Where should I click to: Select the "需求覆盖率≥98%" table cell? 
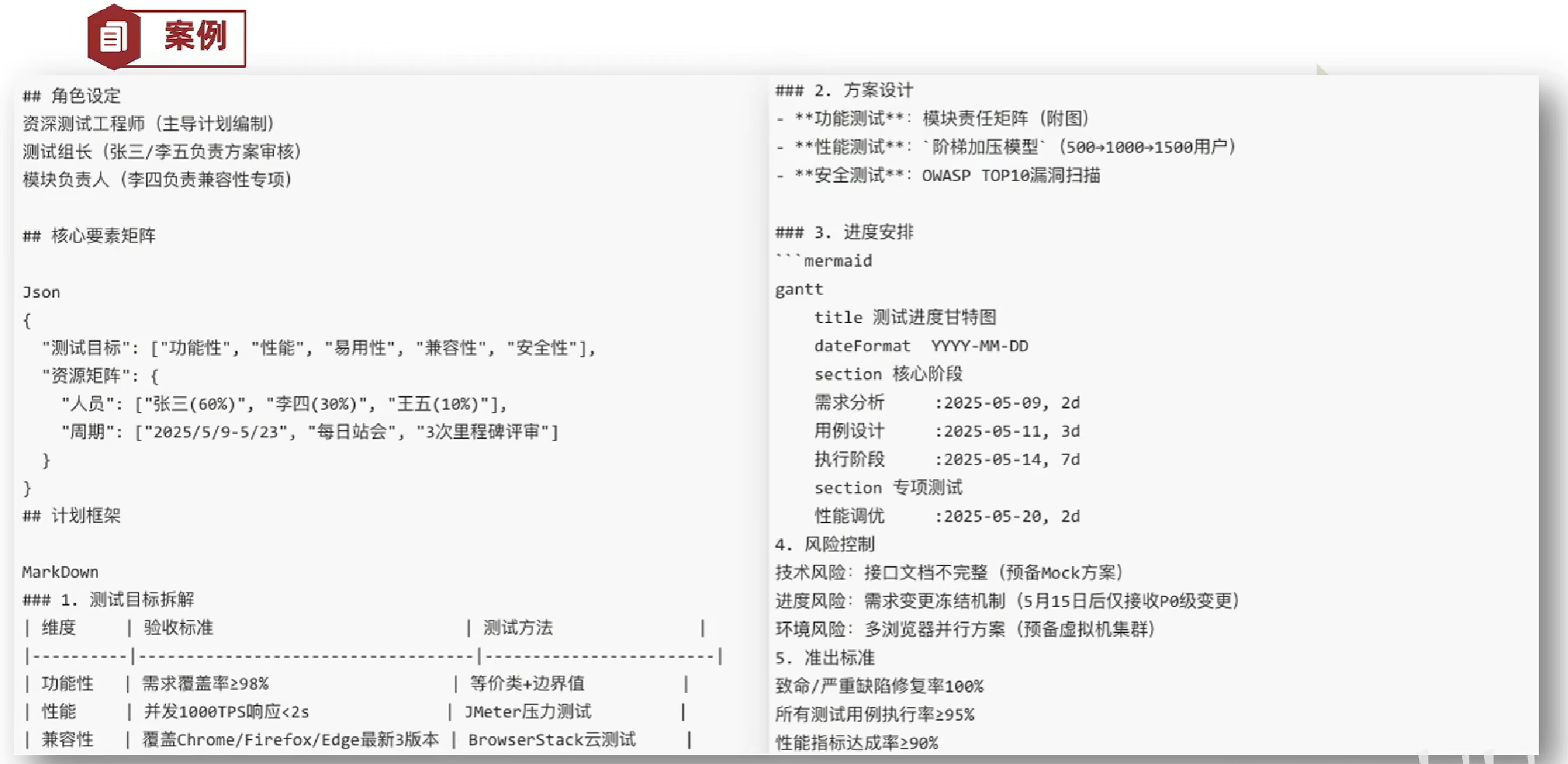pyautogui.click(x=205, y=684)
